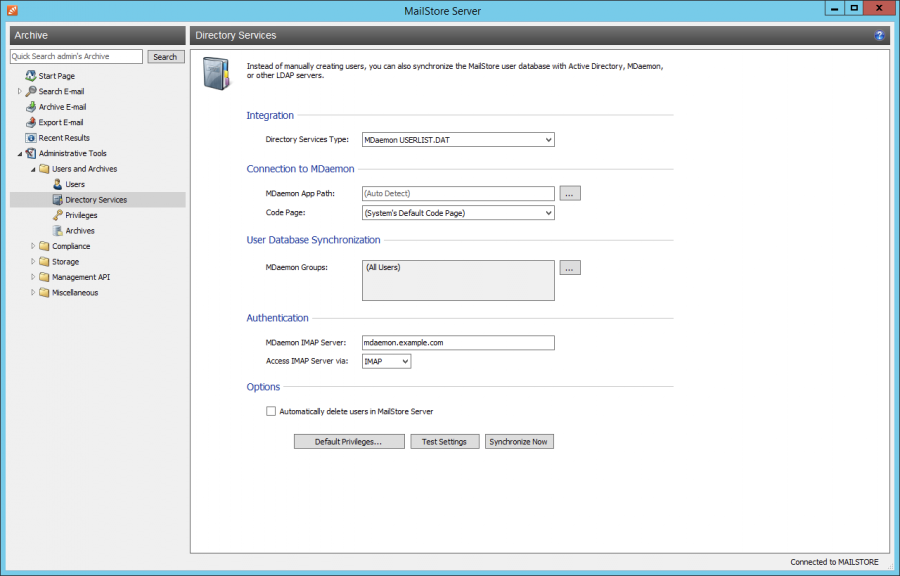Open the Code Page dropdown

548,212
